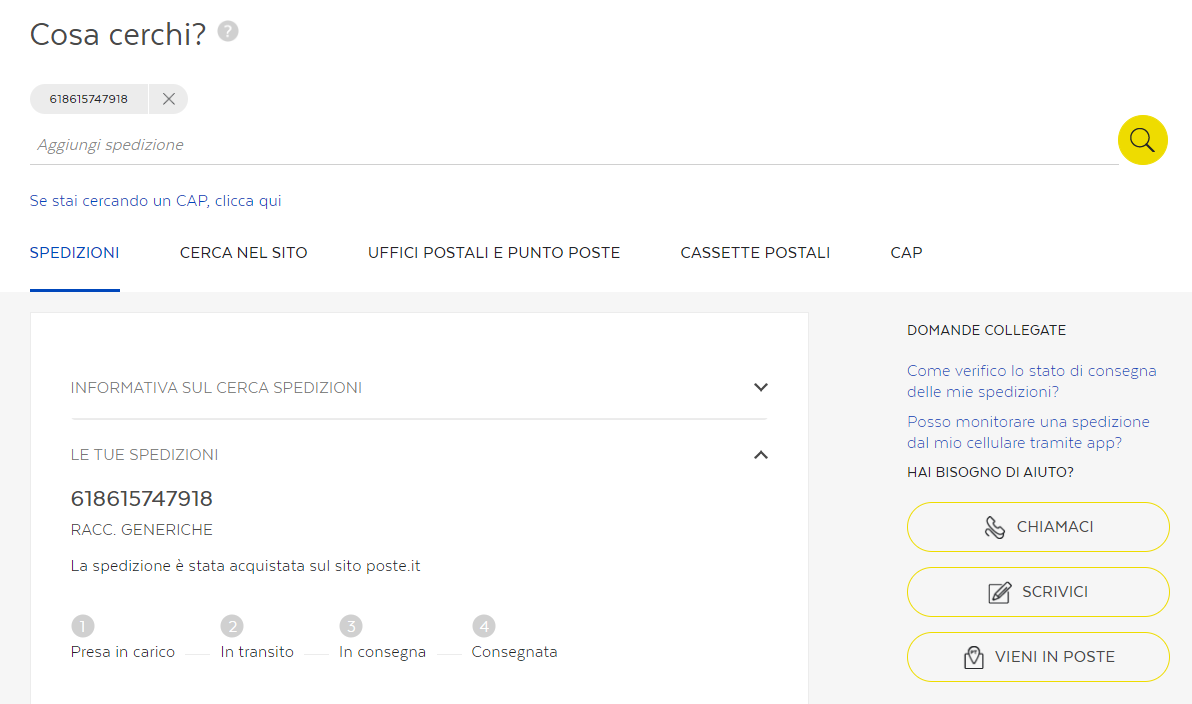Click the LE TUE SPEDIZIONI heading
Viewport: 1192px width, 704px height.
pyautogui.click(x=144, y=455)
